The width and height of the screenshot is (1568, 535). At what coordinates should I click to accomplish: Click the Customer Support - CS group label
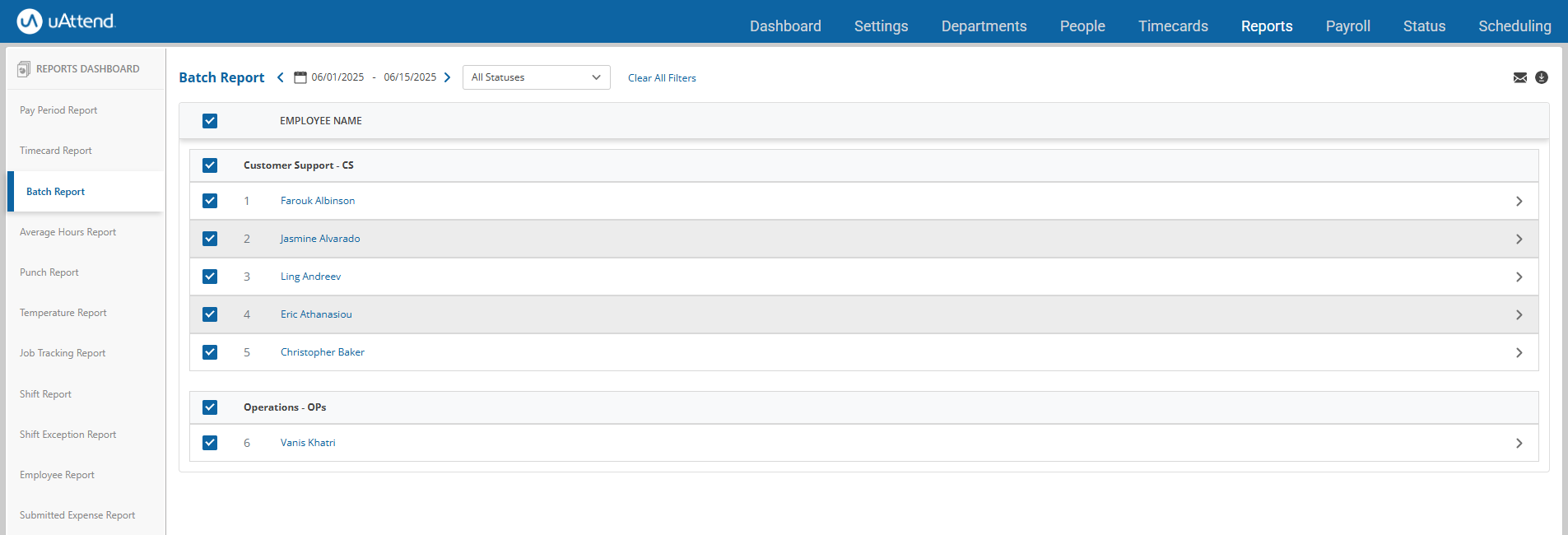(299, 165)
